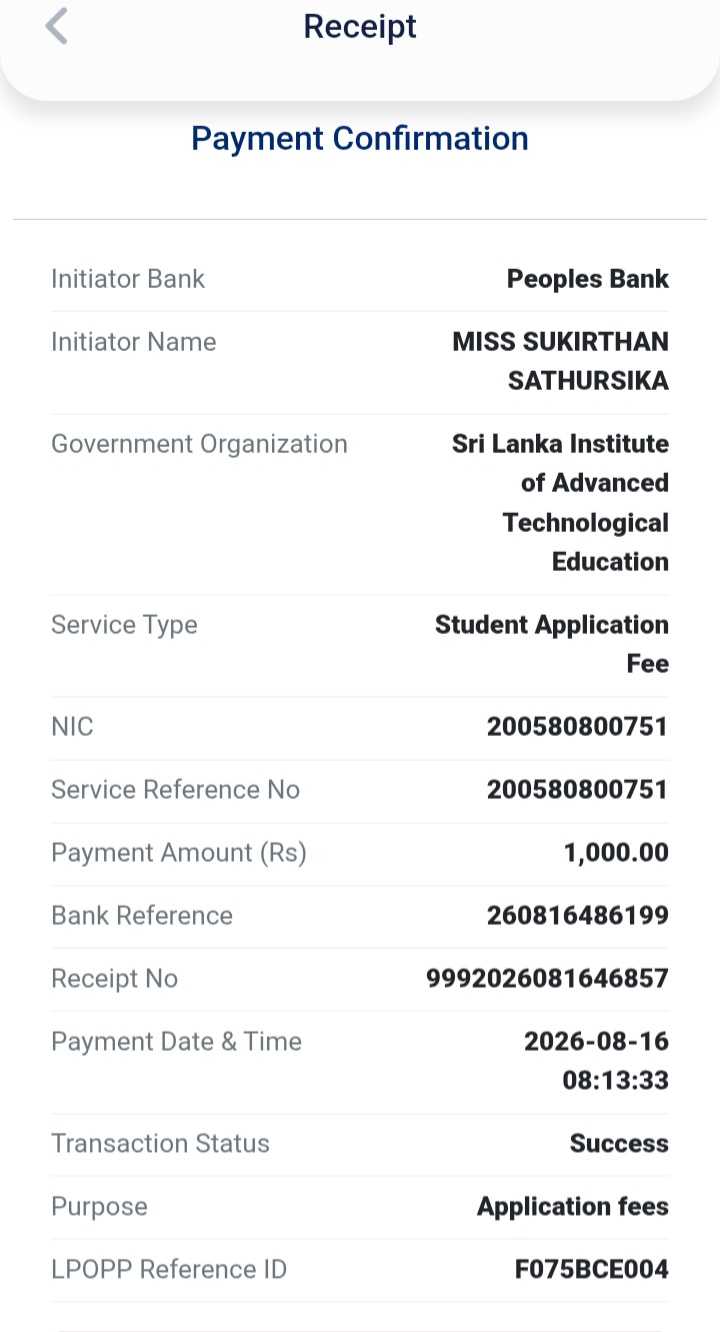Select the Application fees purpose value
The image size is (720, 1332).
coord(573,1207)
